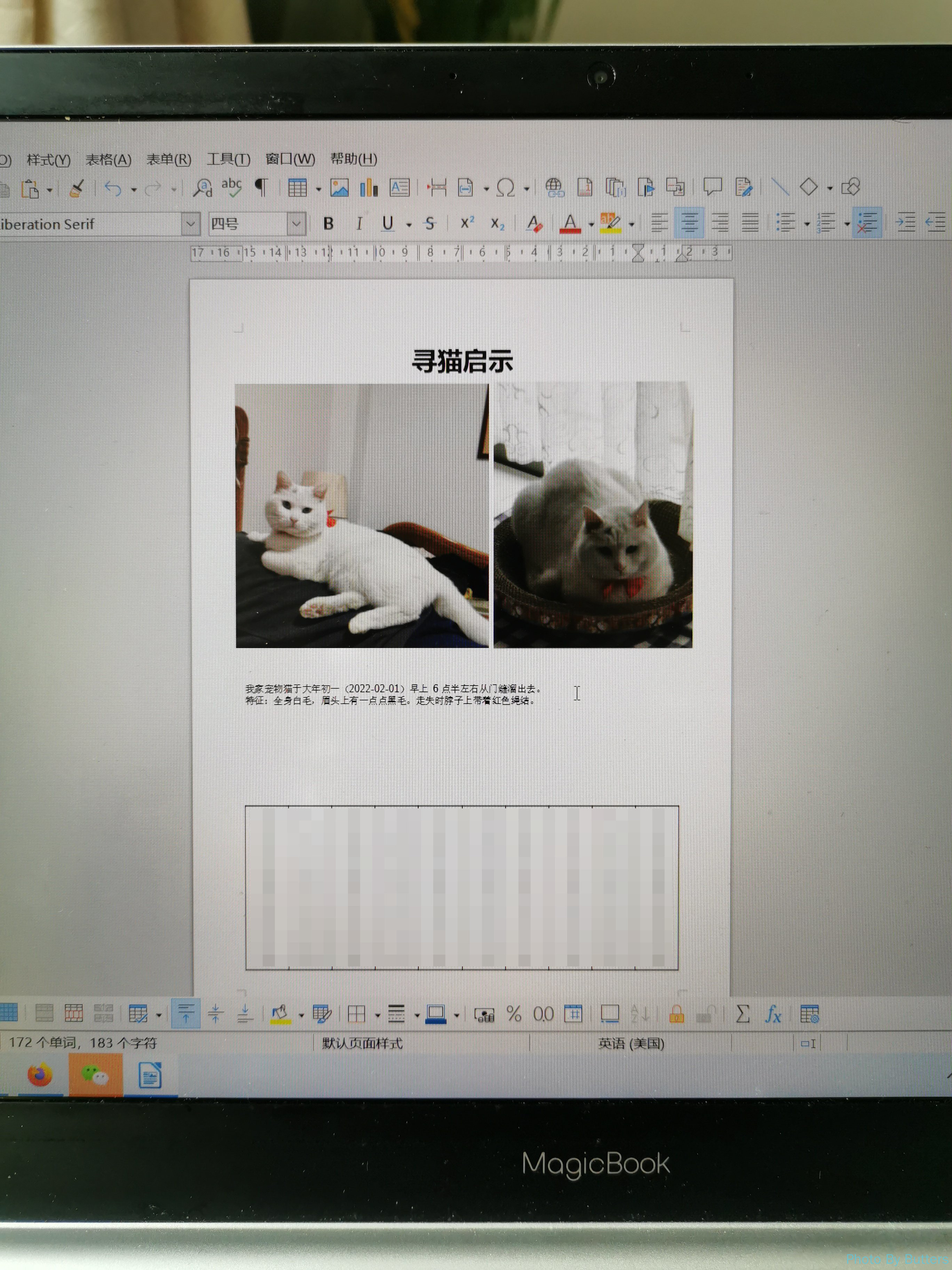The image size is (952, 1270).
Task: Toggle formatting marks pilcrow button
Action: pos(261,187)
